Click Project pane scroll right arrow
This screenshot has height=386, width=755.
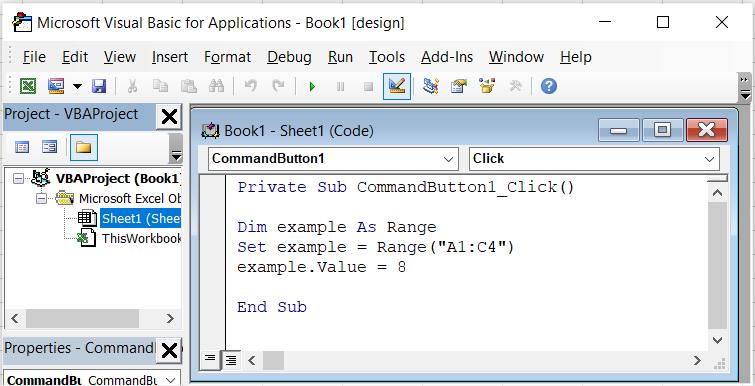click(x=170, y=319)
